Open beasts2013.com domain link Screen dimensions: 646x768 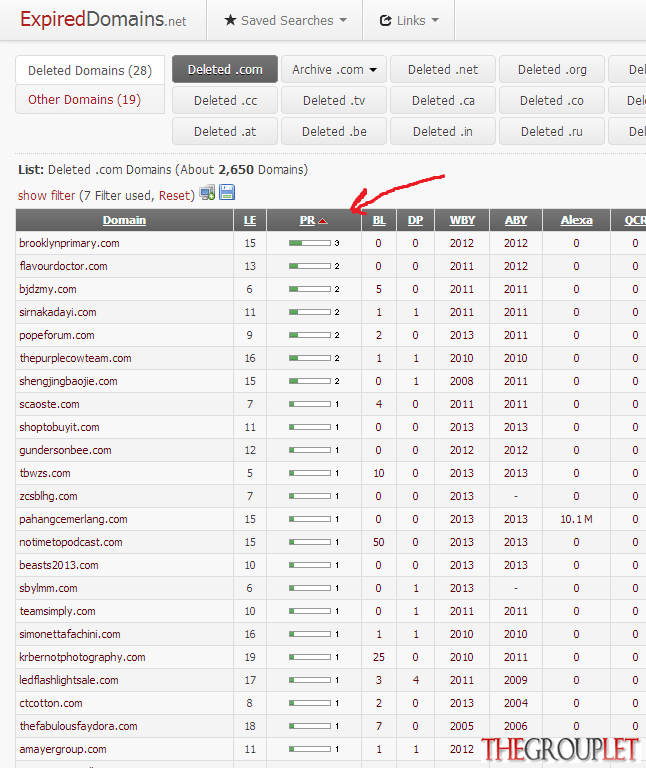coord(59,565)
